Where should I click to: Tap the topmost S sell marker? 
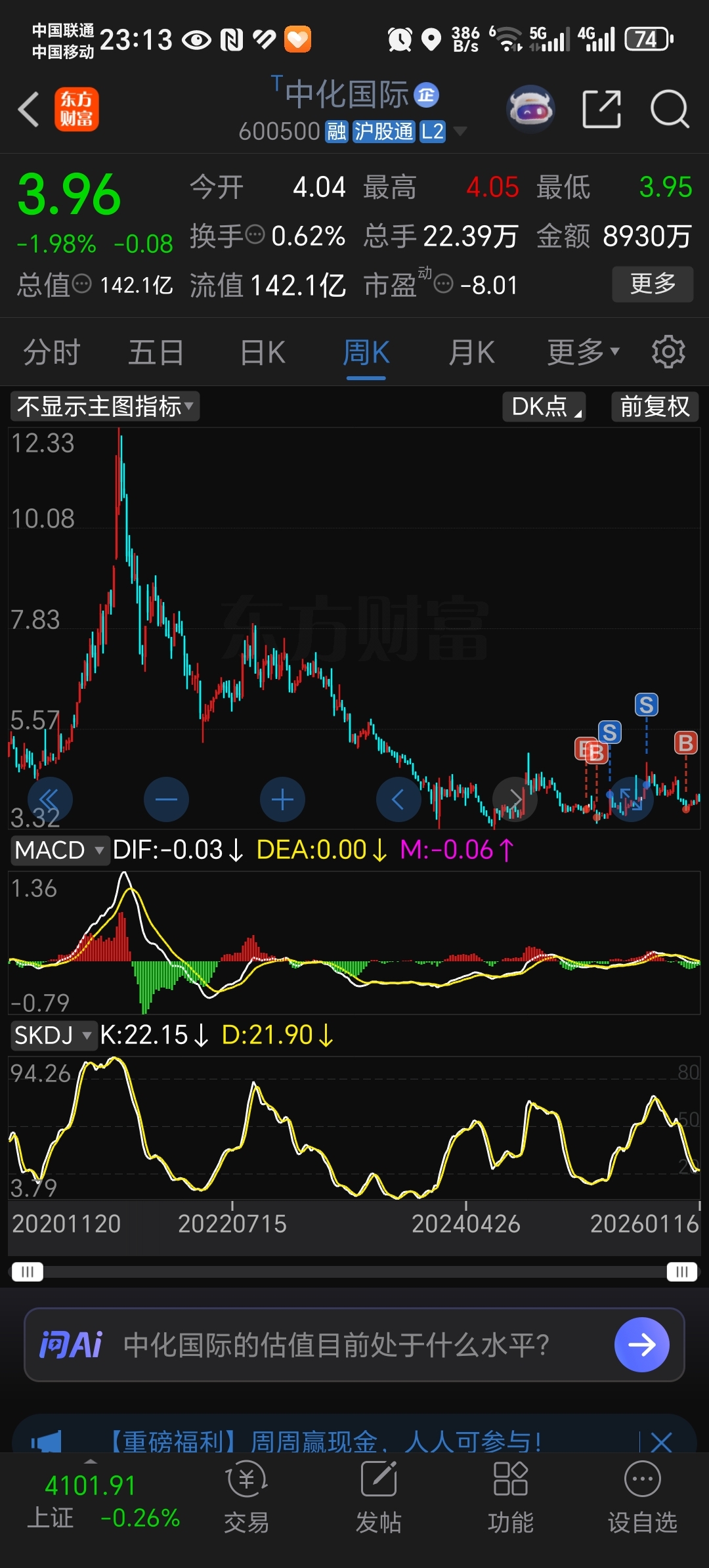pyautogui.click(x=646, y=705)
